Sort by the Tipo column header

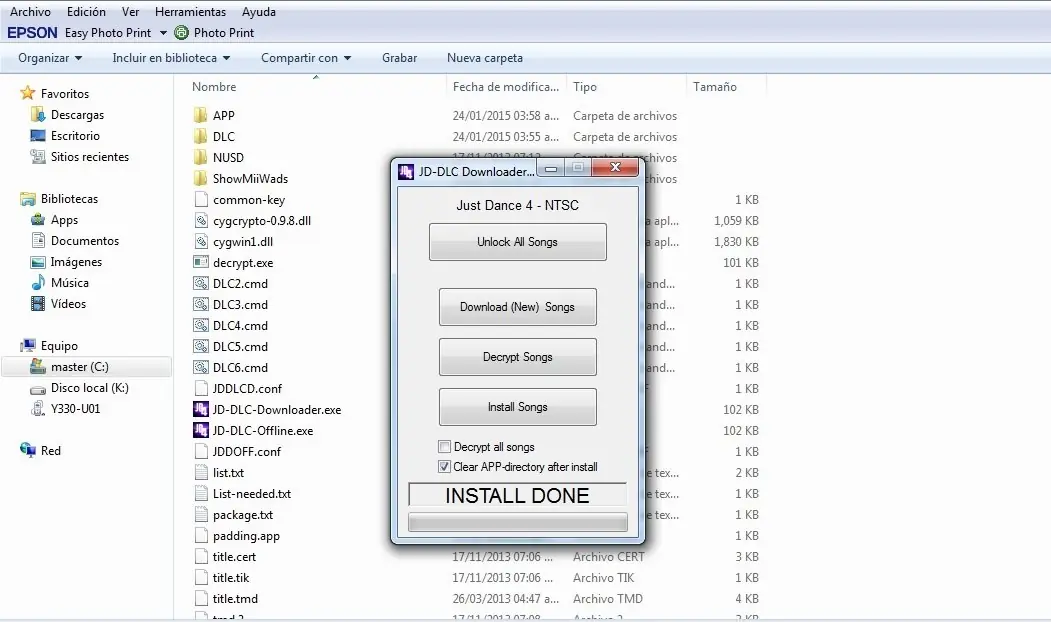pos(584,86)
